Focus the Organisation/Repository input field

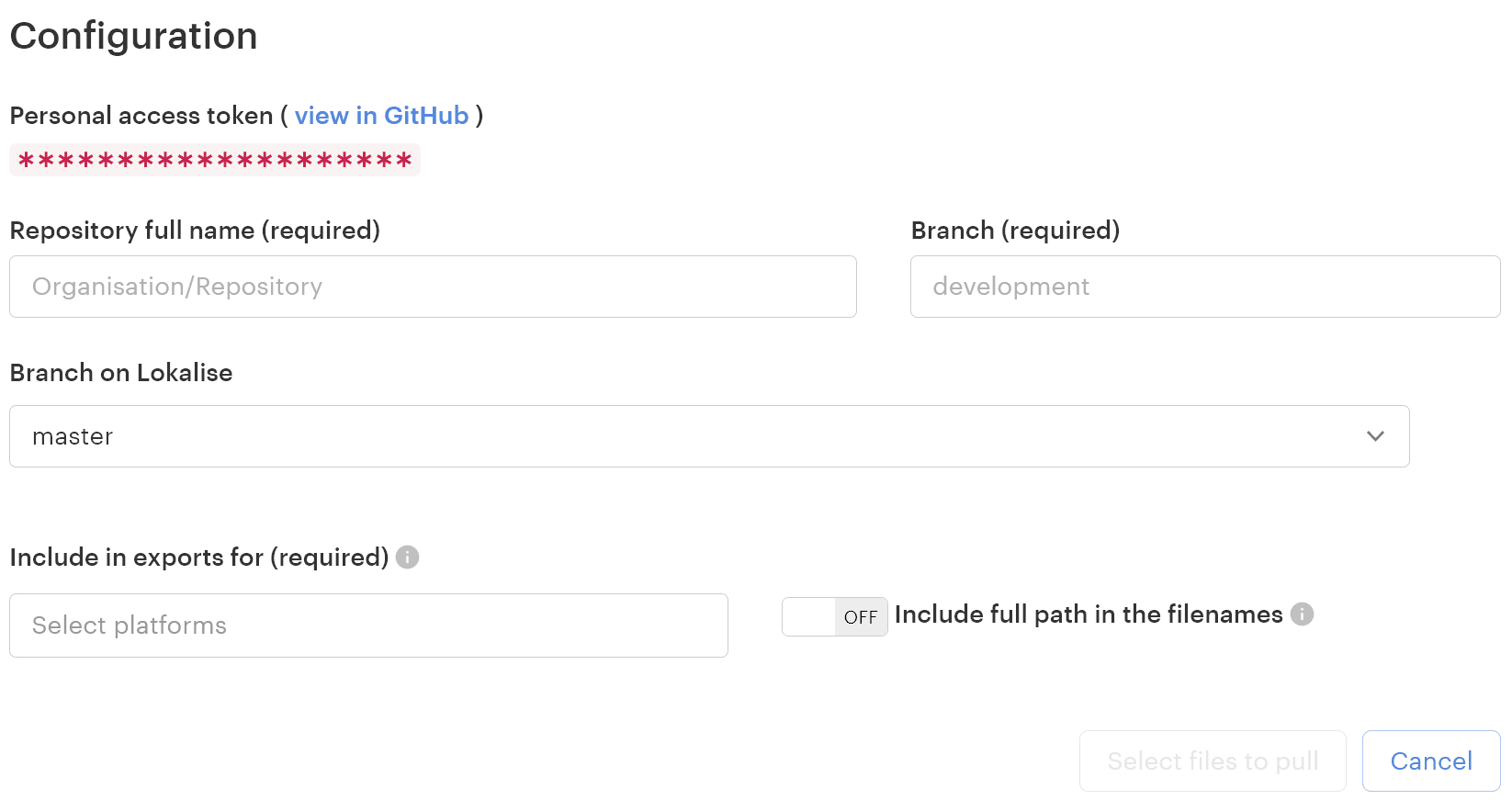coord(433,287)
